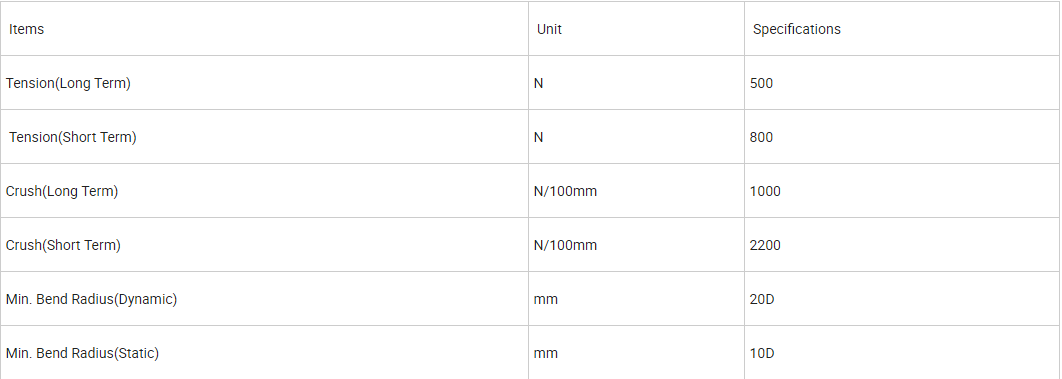Viewport: 1062px width, 379px height.
Task: Select the Crush(Short Term) cell
Action: (x=264, y=245)
